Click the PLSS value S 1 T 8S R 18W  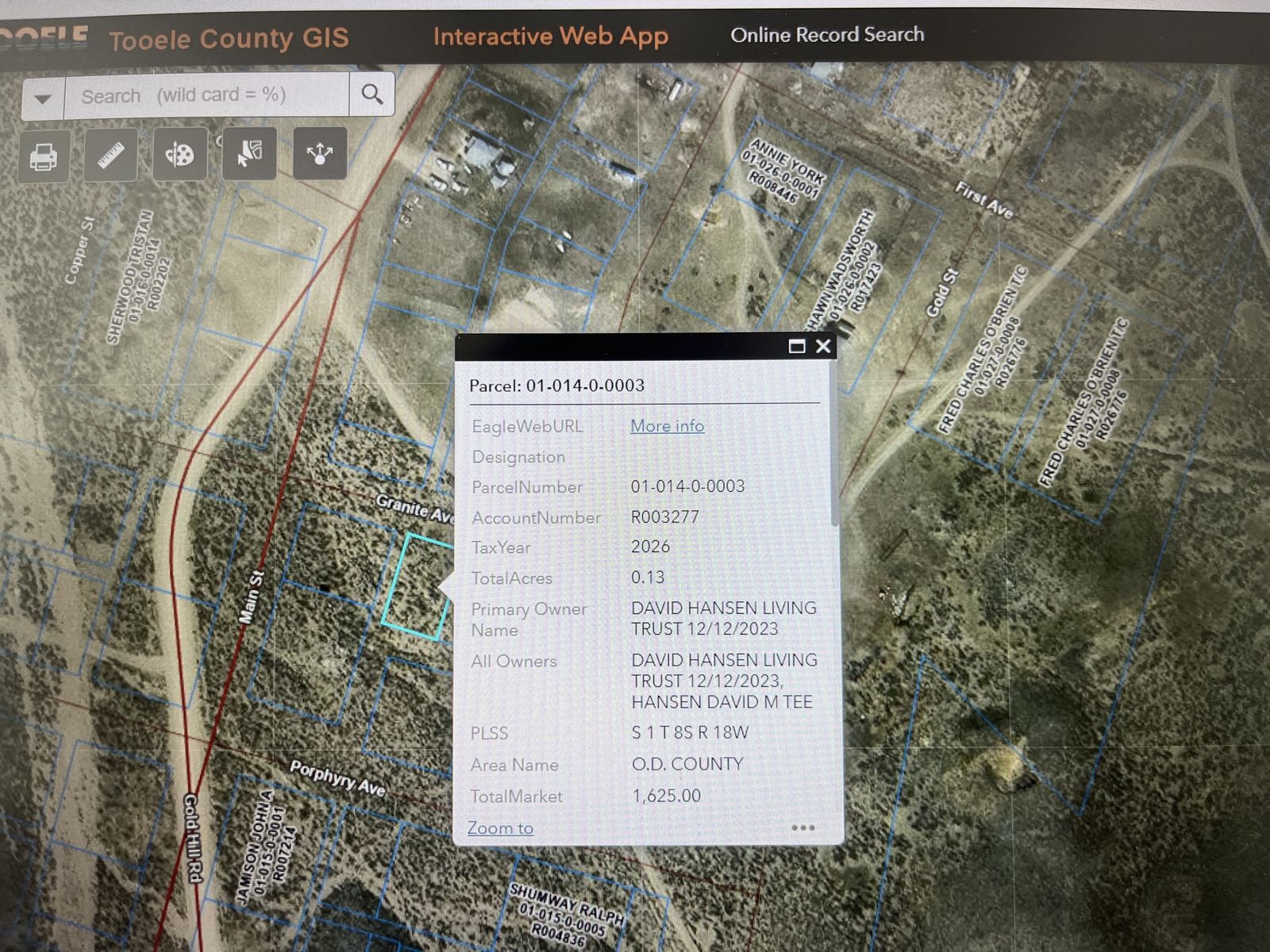pyautogui.click(x=690, y=732)
